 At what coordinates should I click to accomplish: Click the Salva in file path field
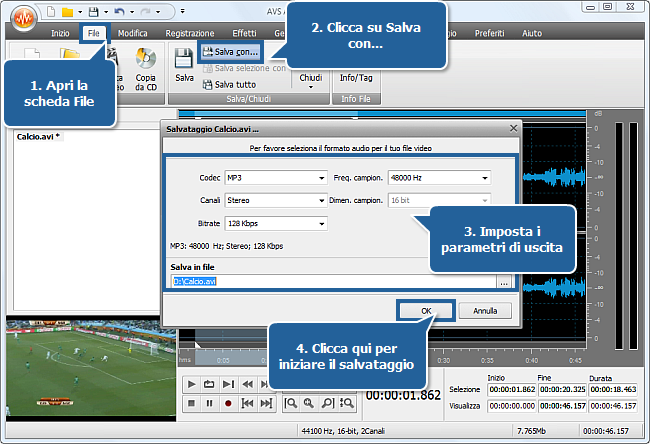[x=334, y=281]
